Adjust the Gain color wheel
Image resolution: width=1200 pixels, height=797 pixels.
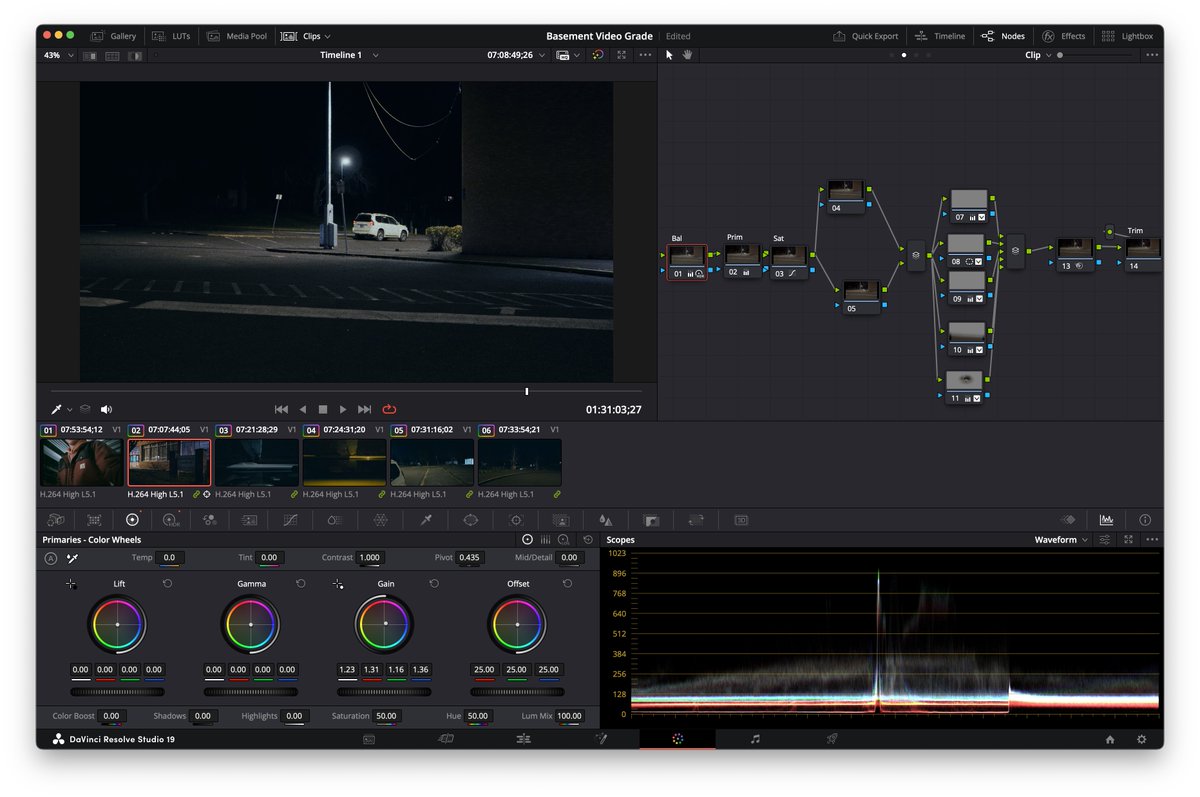coord(384,624)
